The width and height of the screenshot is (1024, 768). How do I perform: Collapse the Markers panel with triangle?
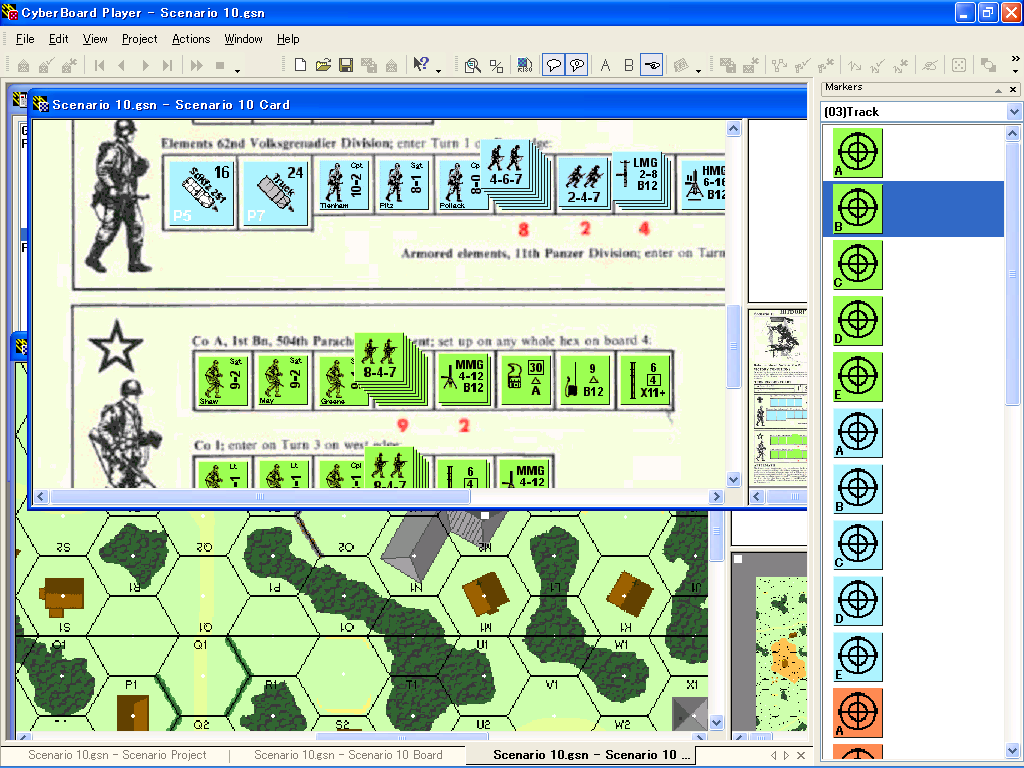tap(999, 89)
